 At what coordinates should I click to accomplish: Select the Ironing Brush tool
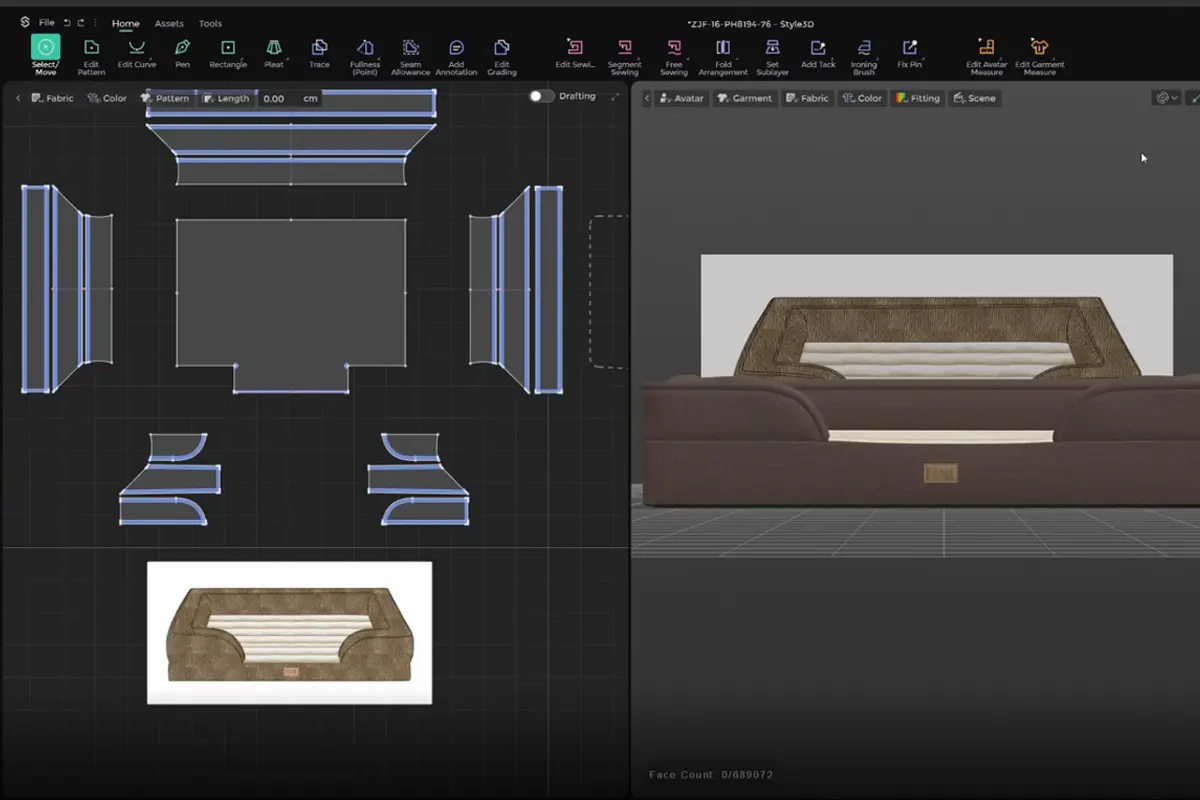(864, 56)
